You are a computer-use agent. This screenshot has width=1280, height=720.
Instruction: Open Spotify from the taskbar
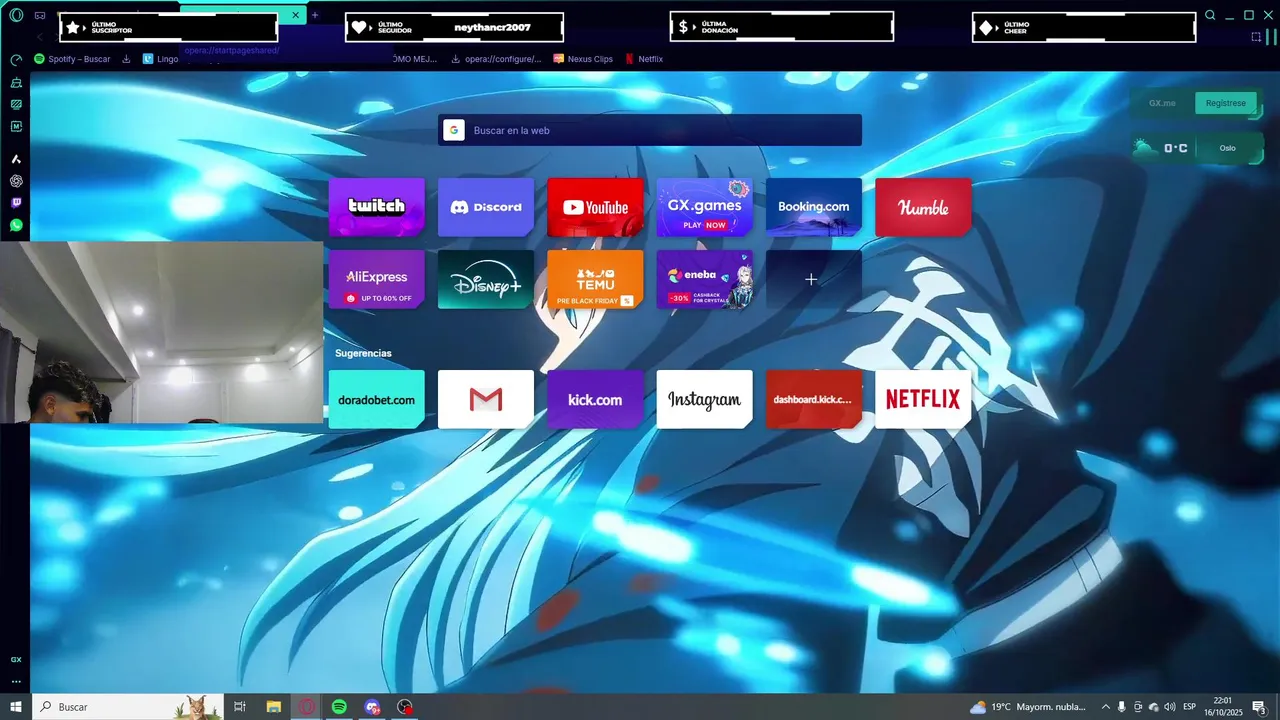339,707
